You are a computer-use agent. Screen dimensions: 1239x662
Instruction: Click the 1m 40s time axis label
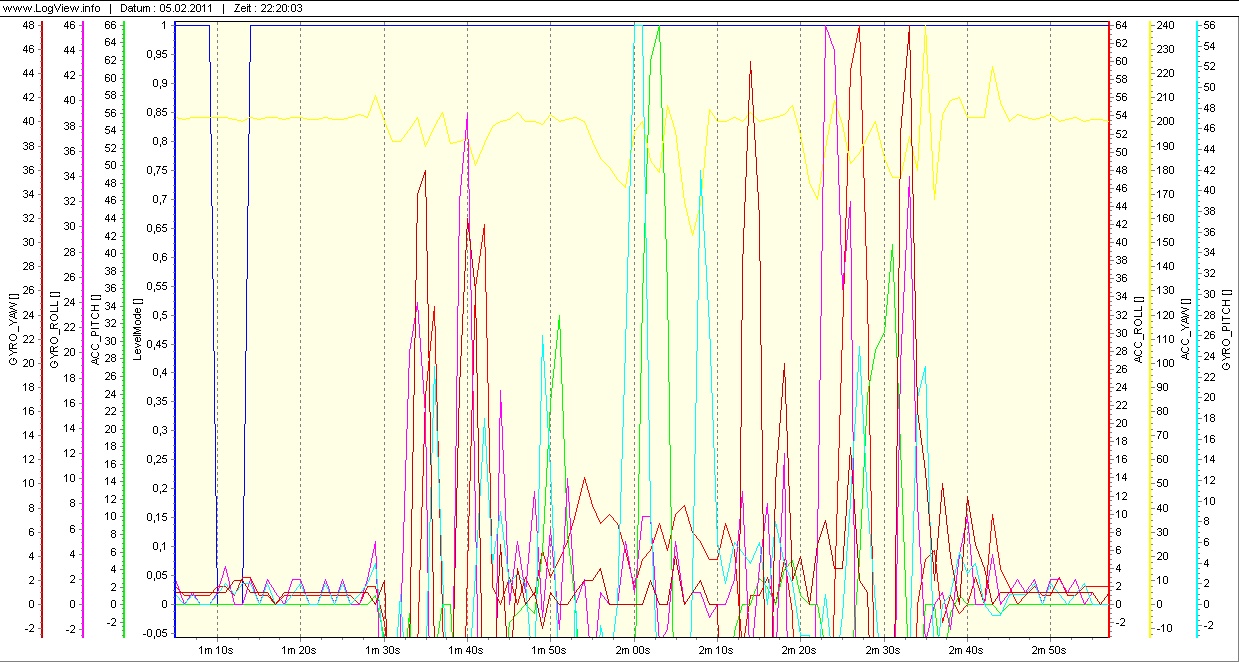467,650
